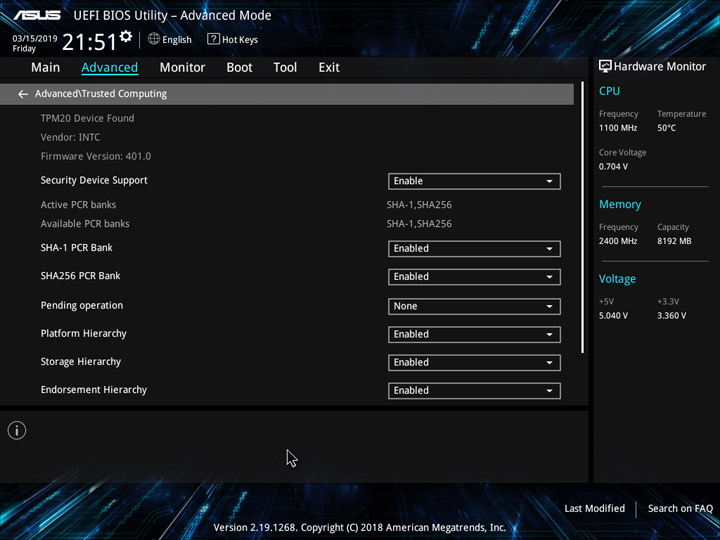The height and width of the screenshot is (540, 720).
Task: Click the Voltage section heading
Action: coord(617,279)
